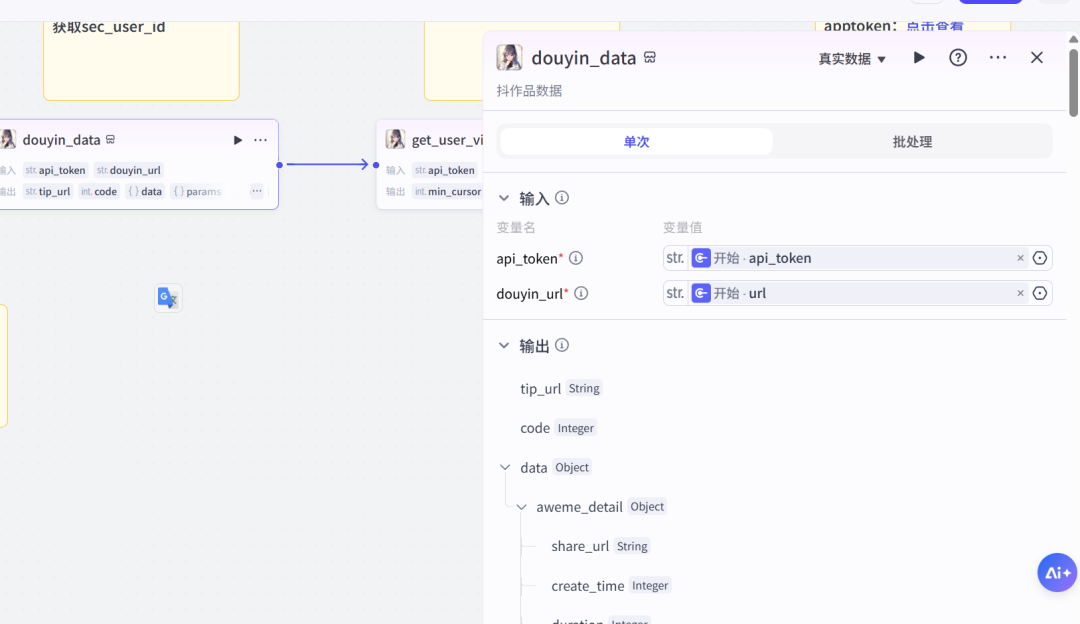
Task: Show info for douyin_url parameter
Action: coord(581,293)
